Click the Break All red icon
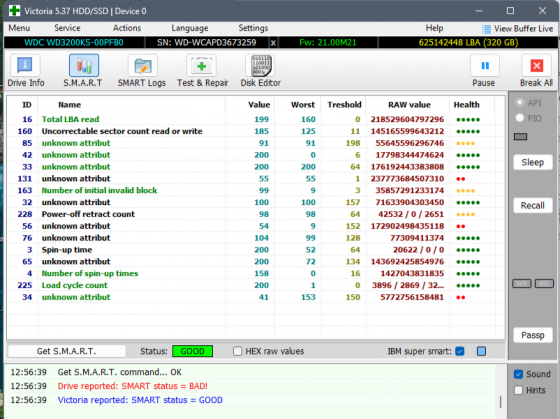This screenshot has height=419, width=560. 536,65
